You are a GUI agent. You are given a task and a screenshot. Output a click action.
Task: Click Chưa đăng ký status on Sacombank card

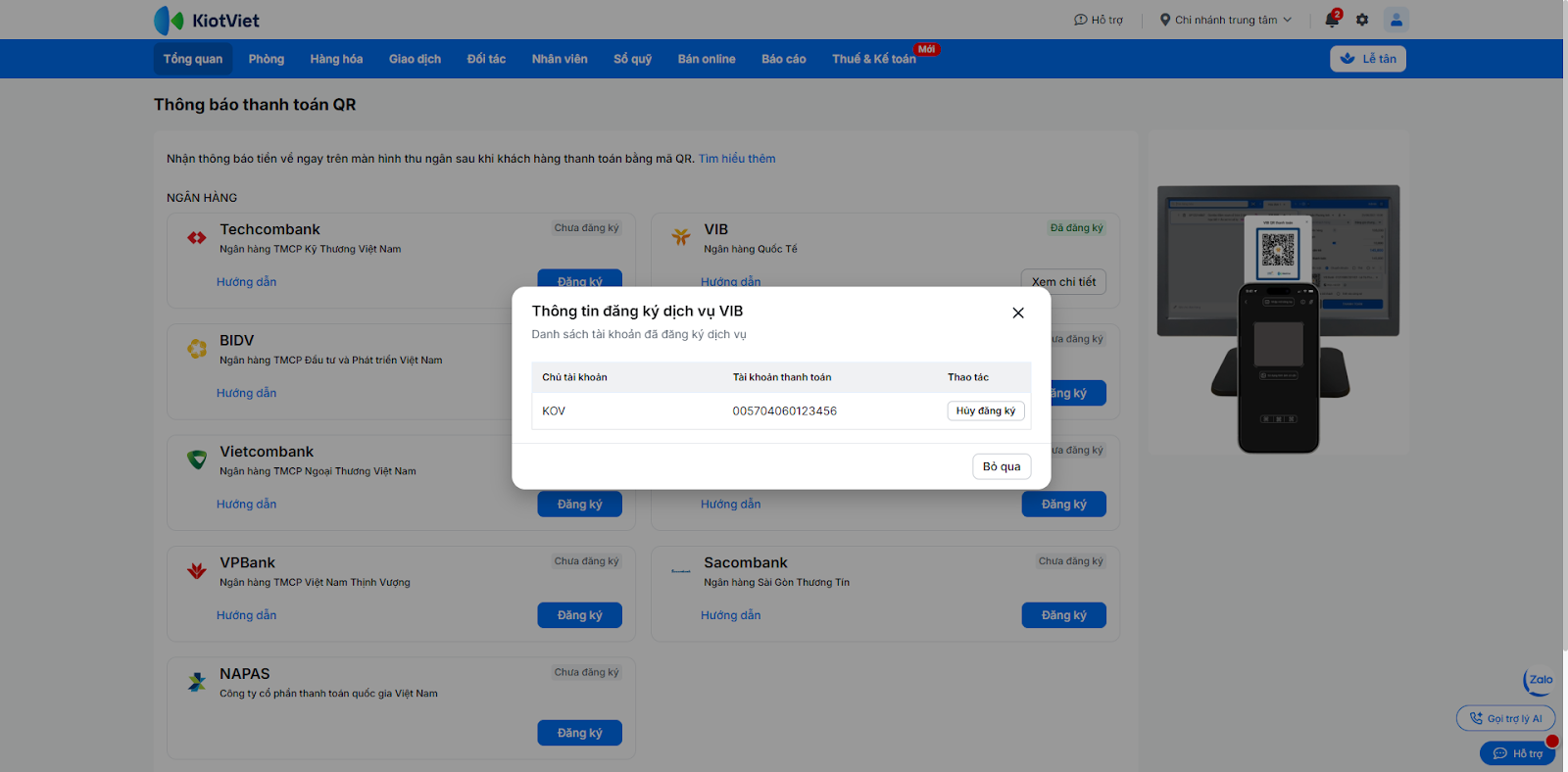tap(1071, 561)
